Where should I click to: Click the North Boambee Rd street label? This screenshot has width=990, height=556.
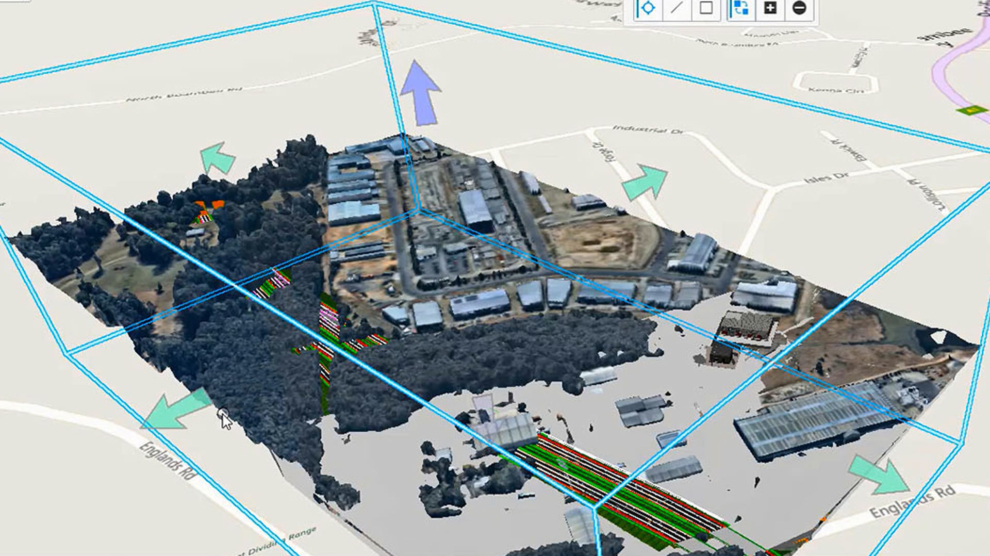coord(185,95)
